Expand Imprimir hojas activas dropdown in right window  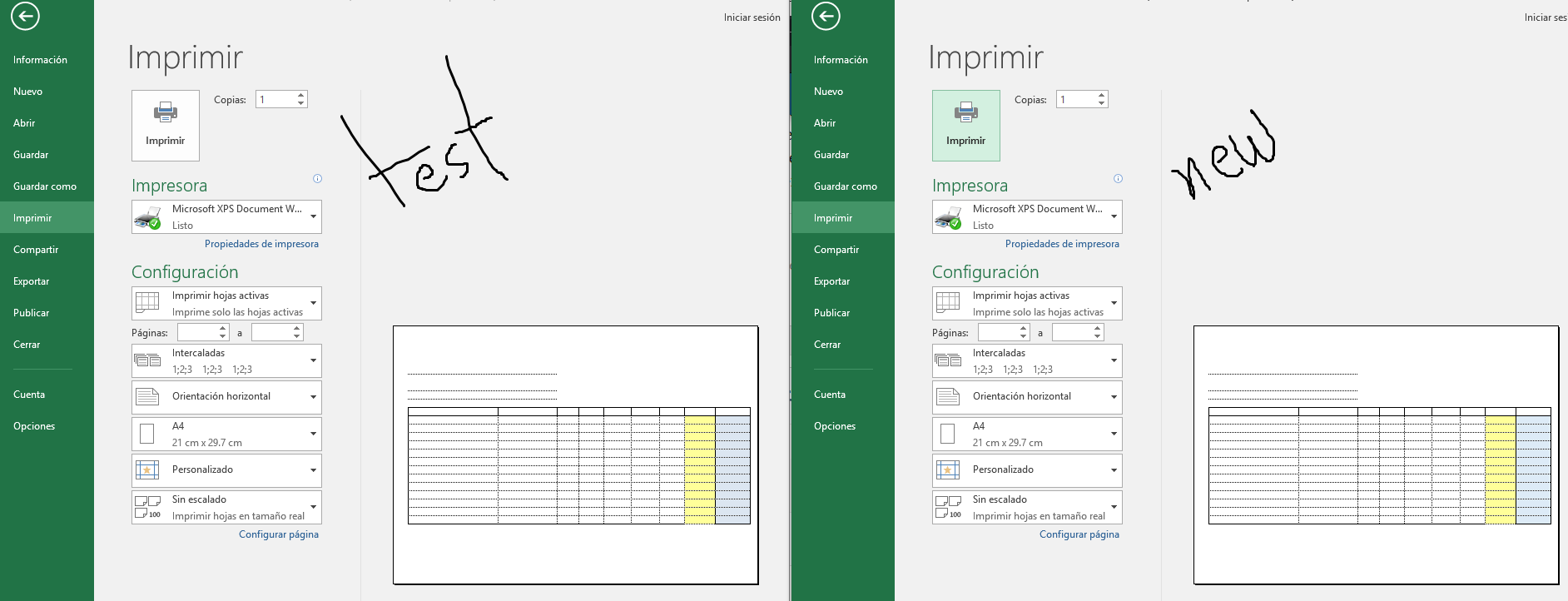pyautogui.click(x=1027, y=304)
